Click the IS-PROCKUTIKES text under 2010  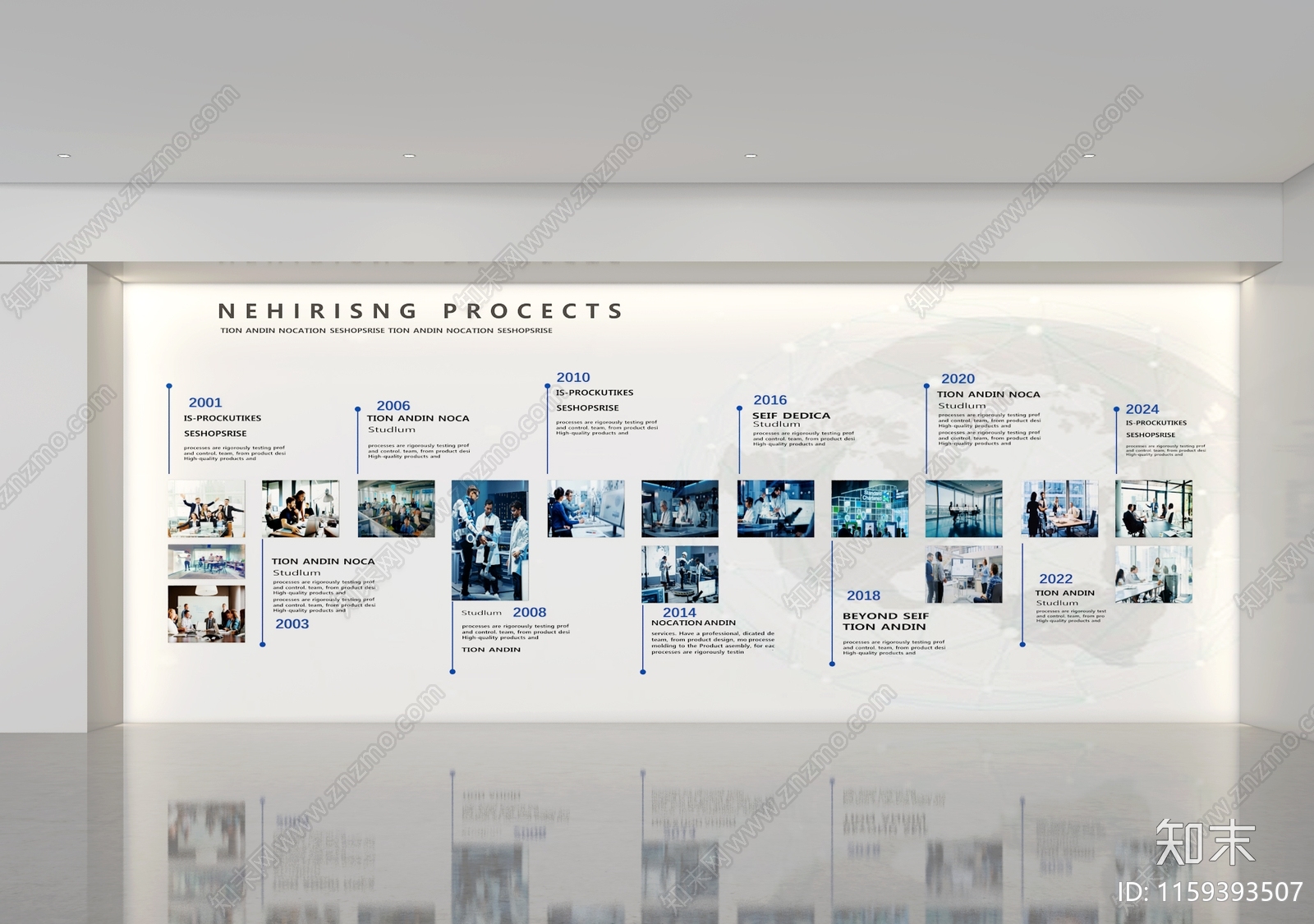tap(595, 393)
